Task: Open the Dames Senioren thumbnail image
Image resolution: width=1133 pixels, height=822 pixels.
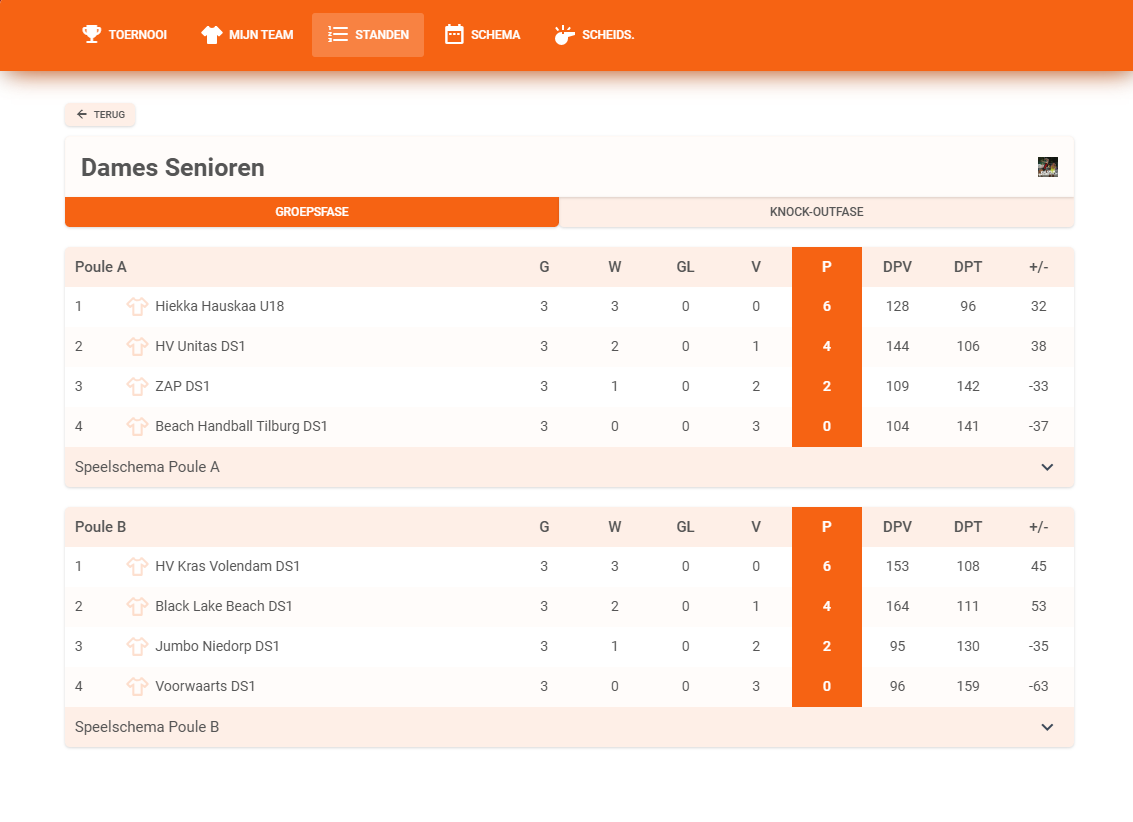Action: [x=1048, y=167]
